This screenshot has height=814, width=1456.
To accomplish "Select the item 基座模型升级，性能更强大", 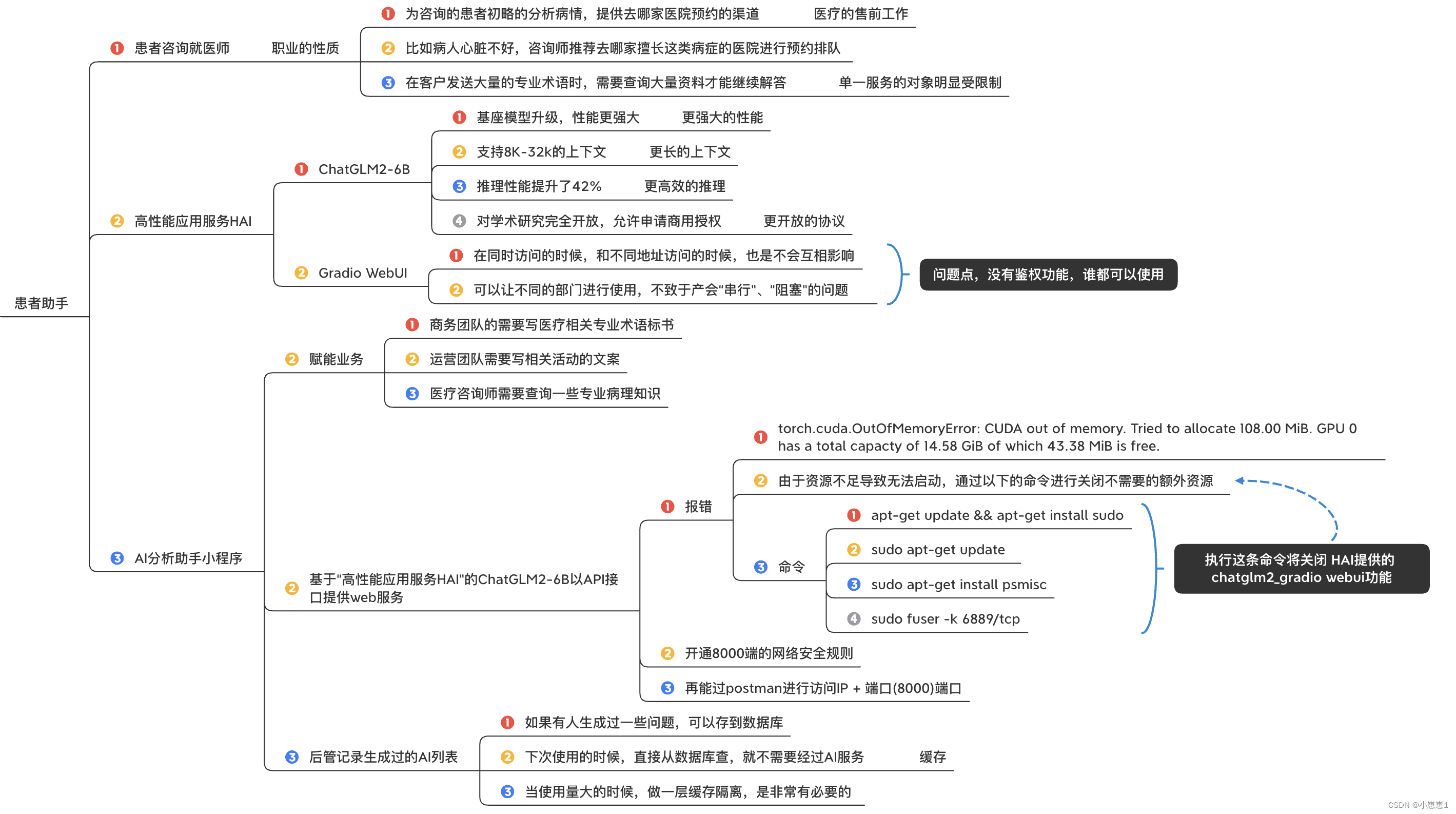I will pyautogui.click(x=558, y=118).
